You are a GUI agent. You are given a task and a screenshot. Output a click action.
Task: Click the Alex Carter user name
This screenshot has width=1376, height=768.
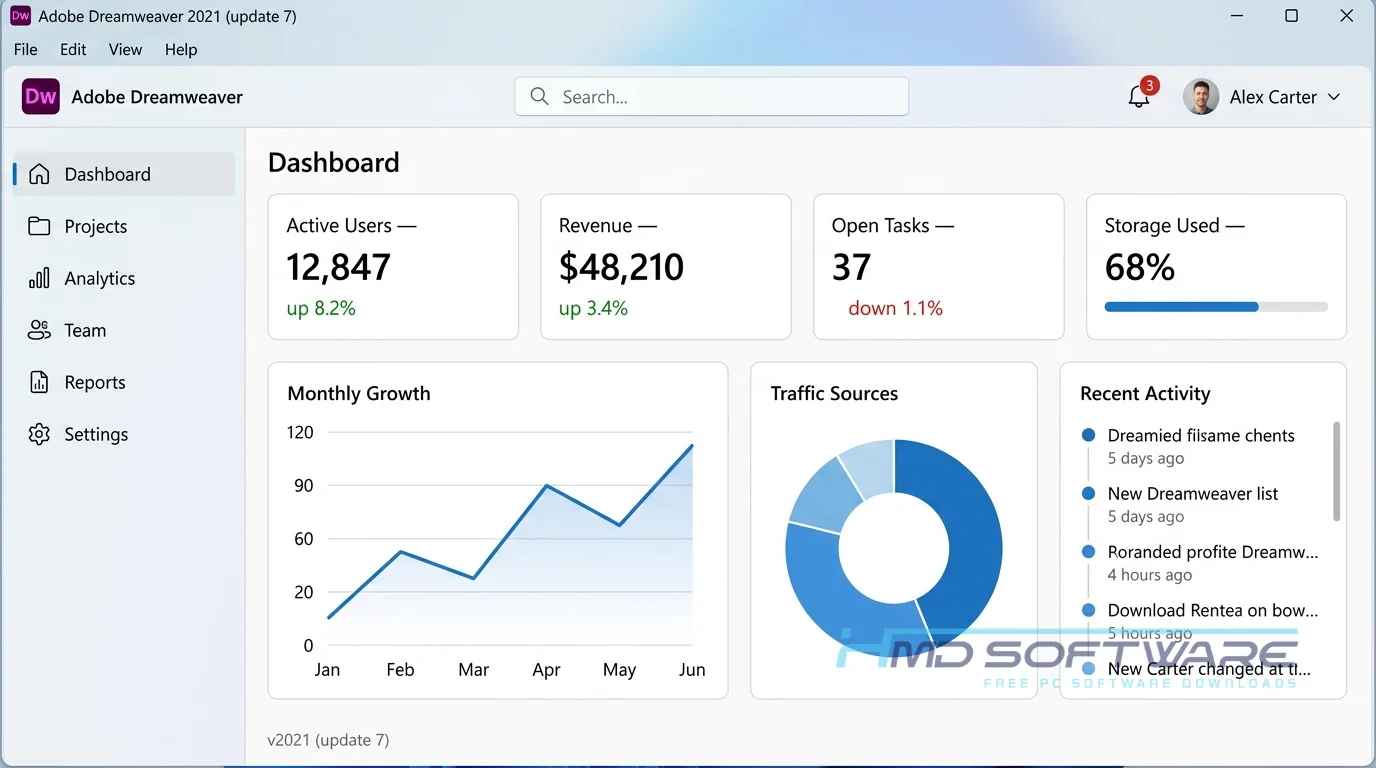[x=1273, y=97]
